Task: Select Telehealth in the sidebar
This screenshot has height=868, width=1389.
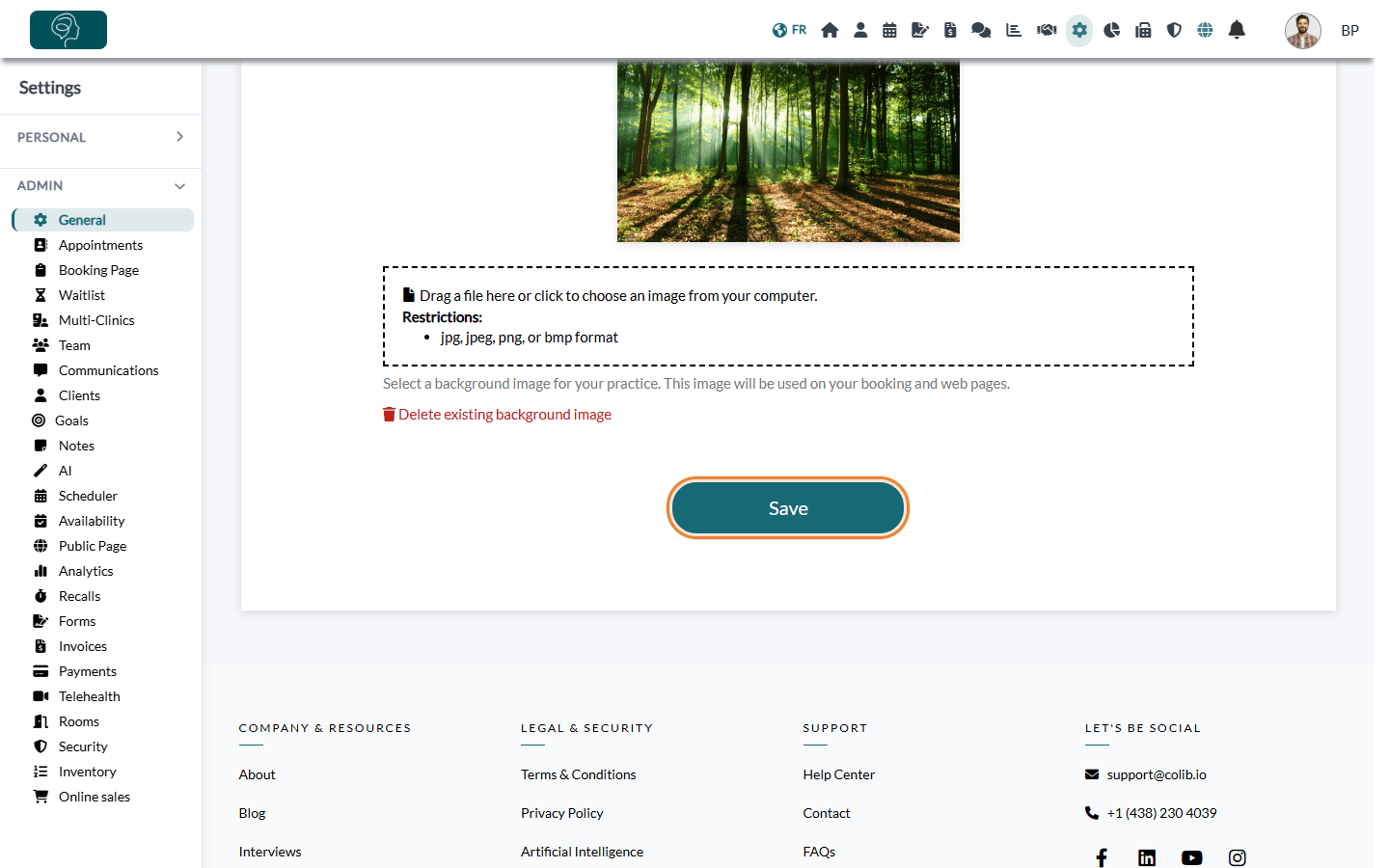Action: (x=90, y=696)
